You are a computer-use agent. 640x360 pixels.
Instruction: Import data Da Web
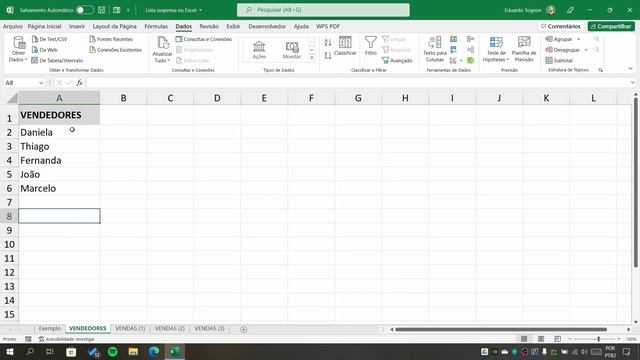tap(44, 50)
